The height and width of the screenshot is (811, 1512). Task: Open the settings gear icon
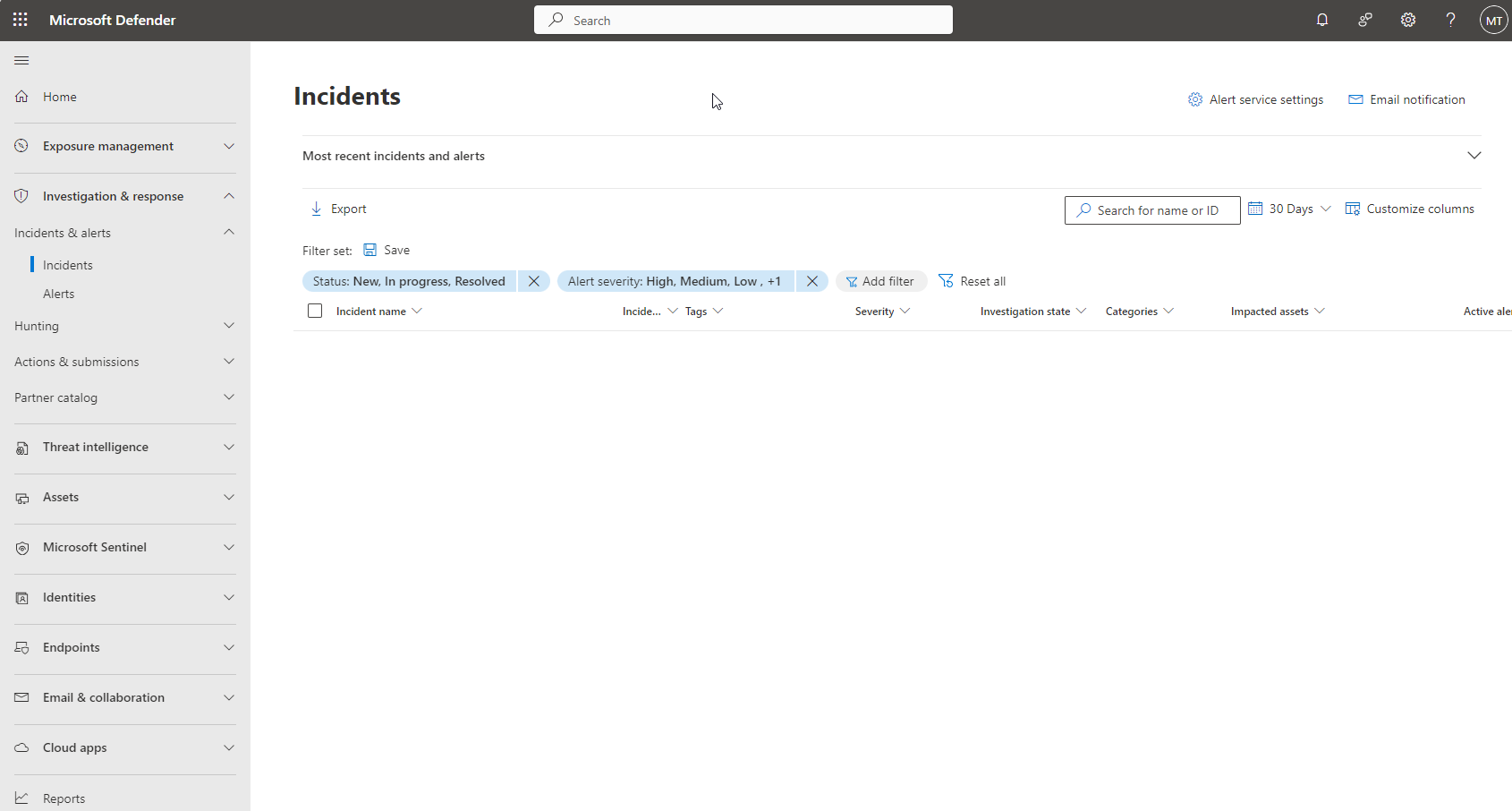click(1408, 20)
